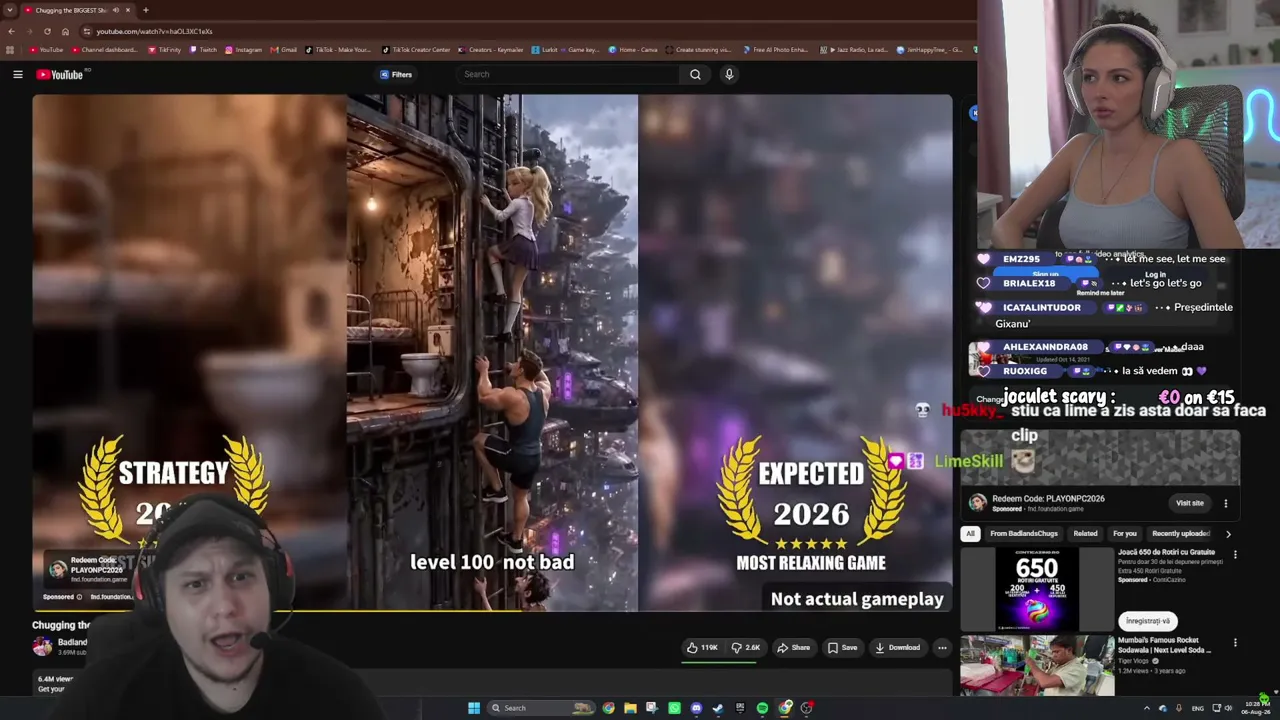Image resolution: width=1280 pixels, height=720 pixels.
Task: Switch ENG input language in tray
Action: tap(1197, 708)
